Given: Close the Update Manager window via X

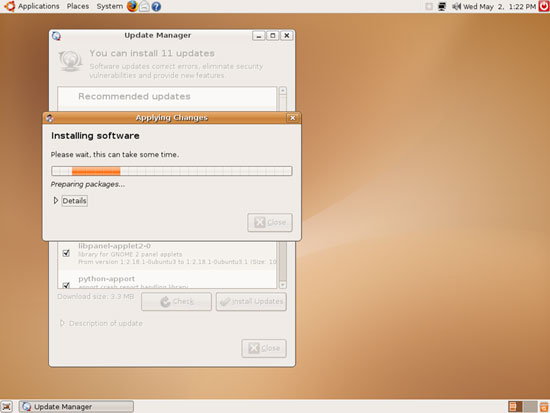Looking at the screenshot, I should 287,35.
